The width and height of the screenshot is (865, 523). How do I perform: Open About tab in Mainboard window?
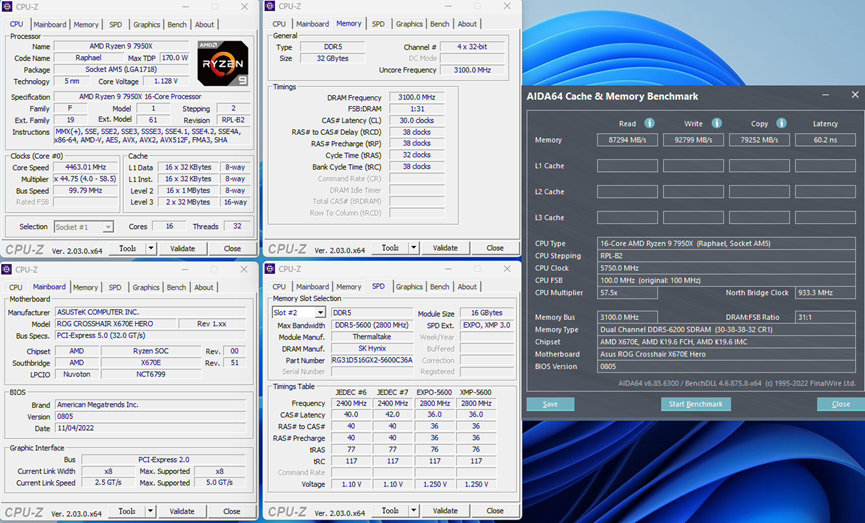click(204, 287)
